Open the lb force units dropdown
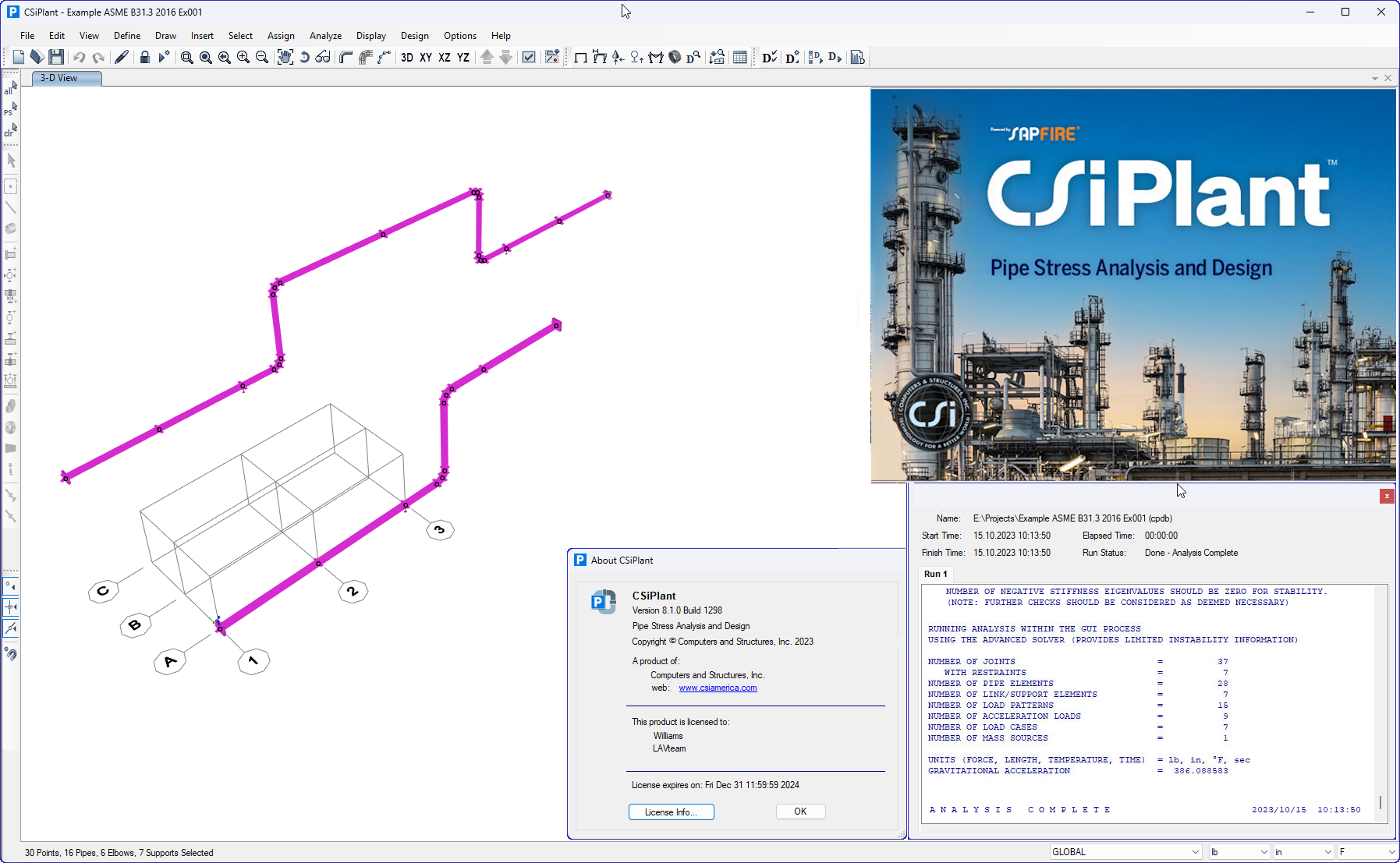 1239,852
